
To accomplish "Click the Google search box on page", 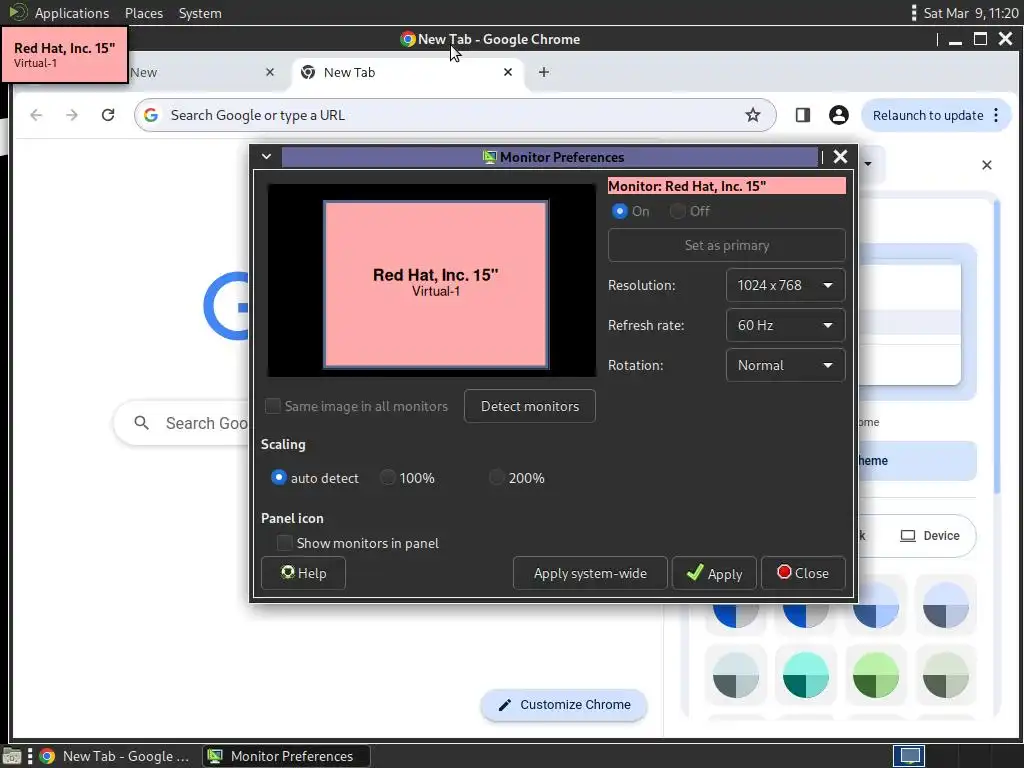I will (183, 423).
